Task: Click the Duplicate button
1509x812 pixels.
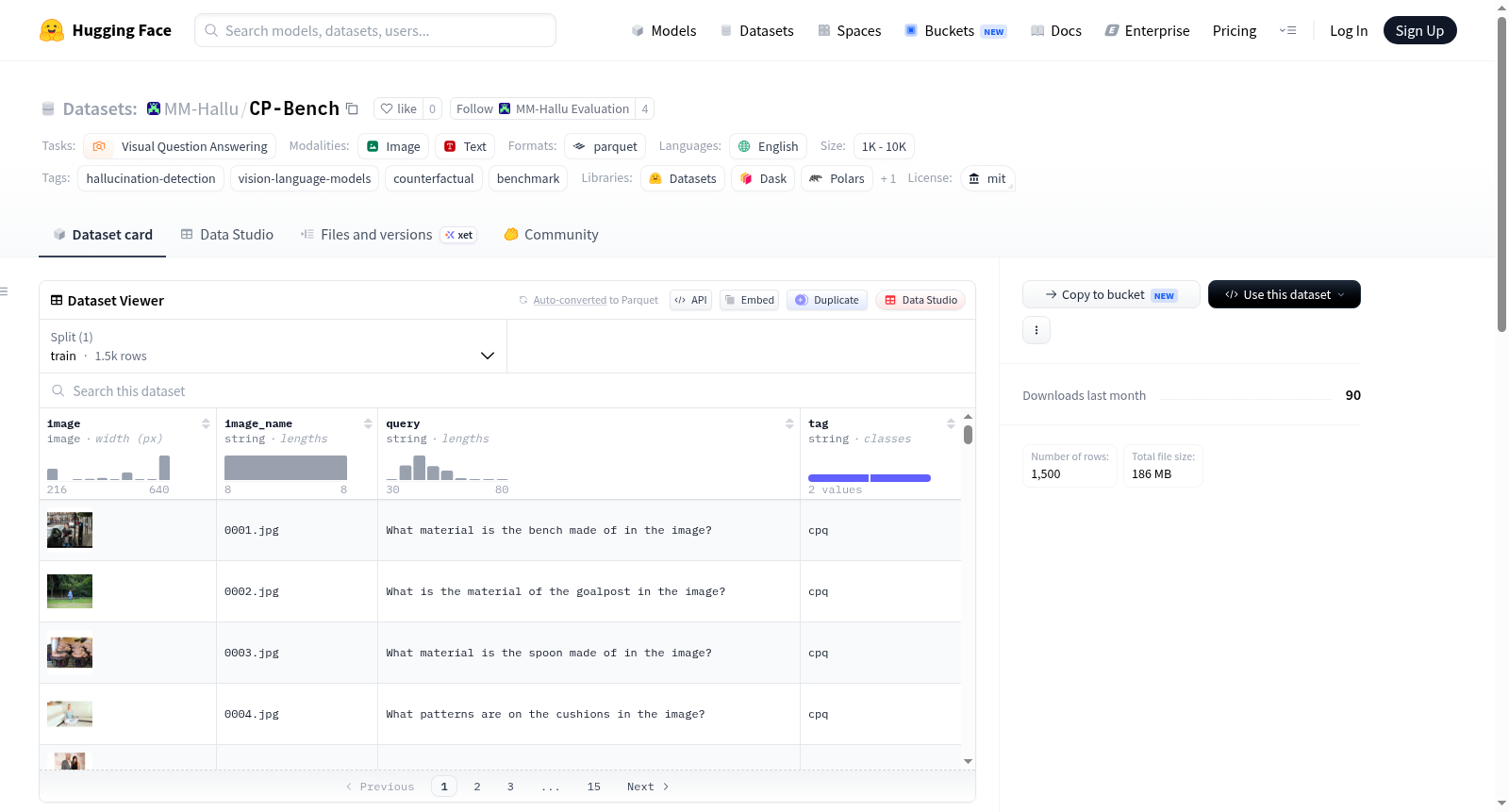Action: [826, 300]
